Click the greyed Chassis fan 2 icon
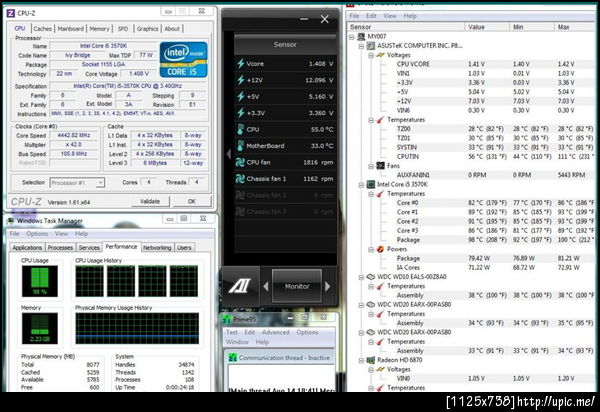Screen dimensions: 600x412 [240, 195]
